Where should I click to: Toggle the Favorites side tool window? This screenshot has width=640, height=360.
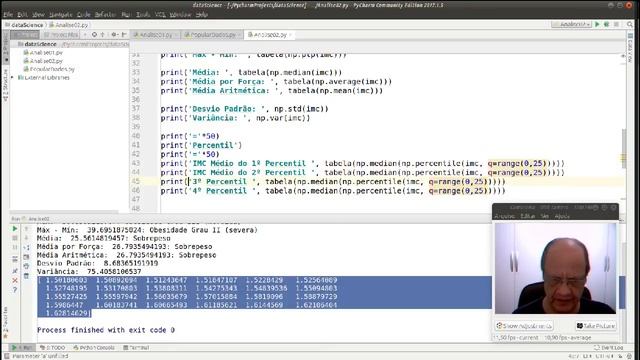6,322
